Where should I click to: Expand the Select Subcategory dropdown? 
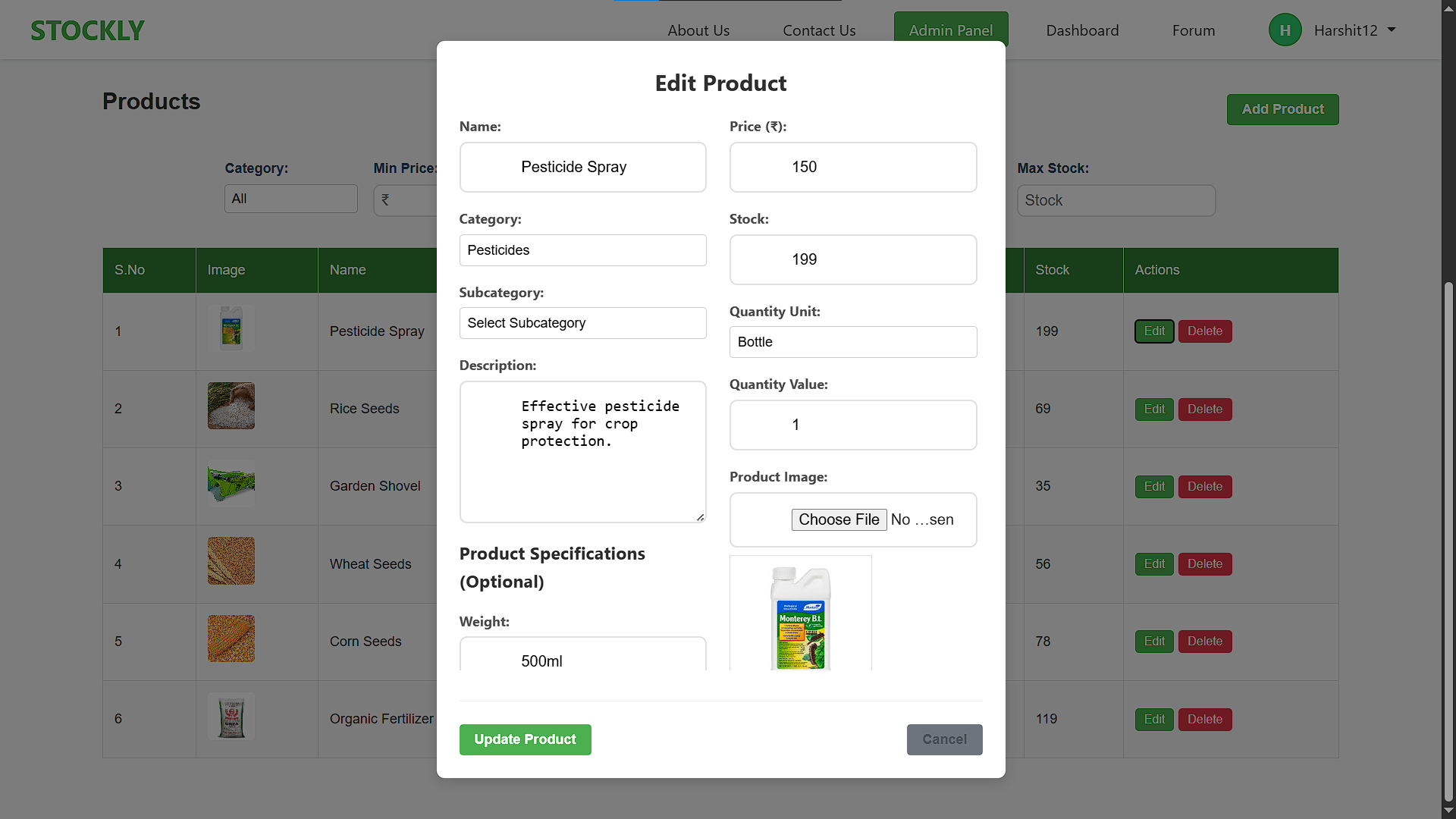click(x=582, y=323)
